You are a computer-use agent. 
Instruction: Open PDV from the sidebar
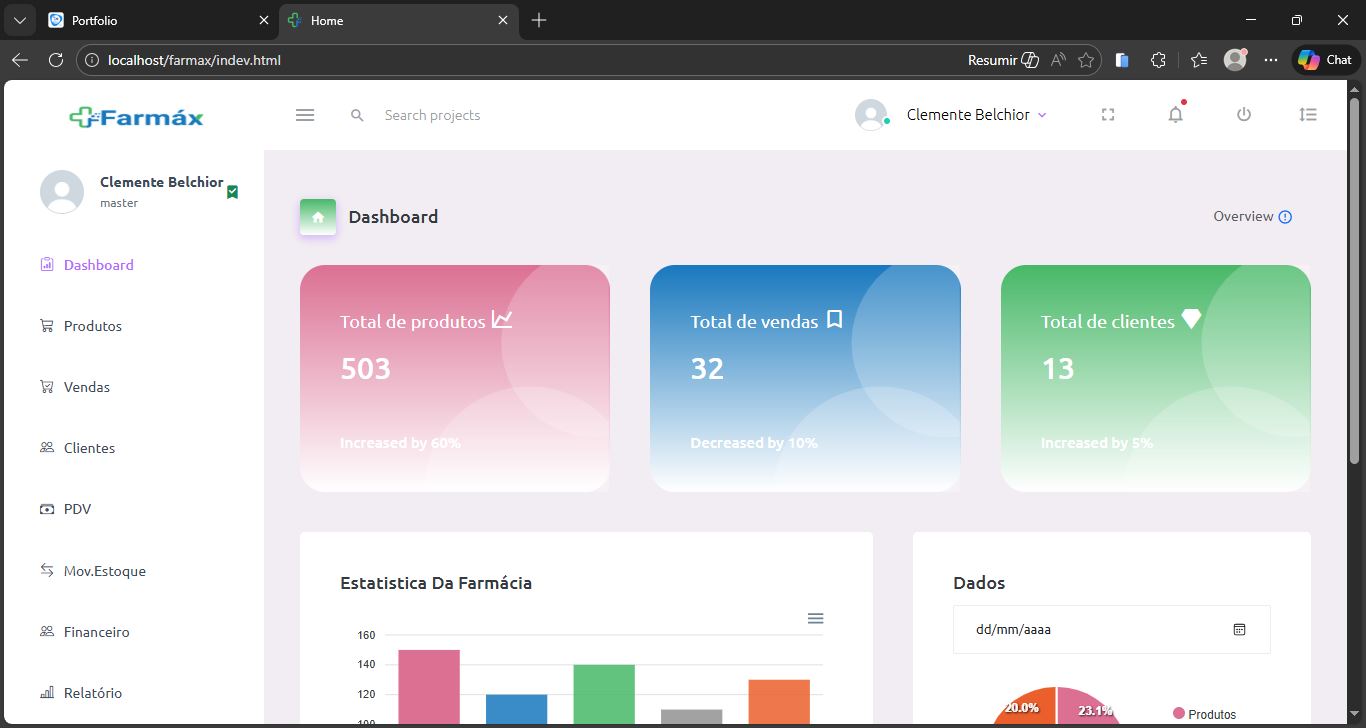tap(77, 509)
